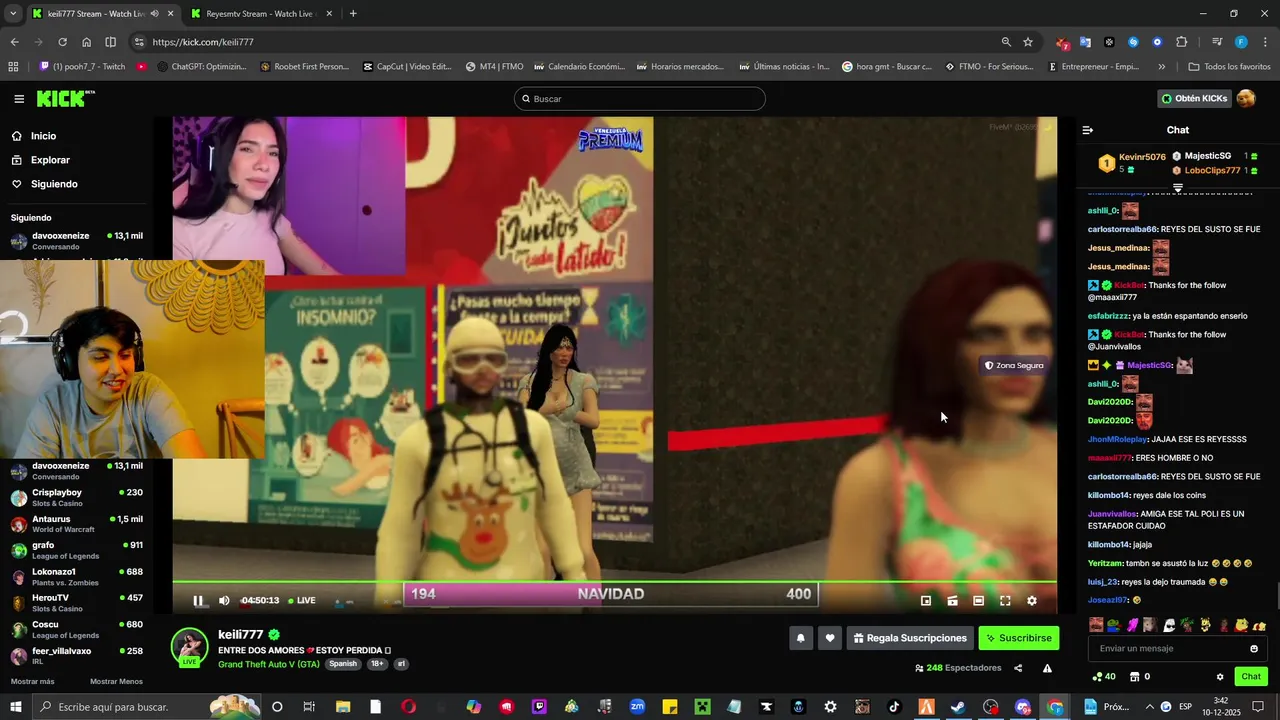Toggle stream notifications bell button
This screenshot has height=720, width=1280.
click(800, 638)
